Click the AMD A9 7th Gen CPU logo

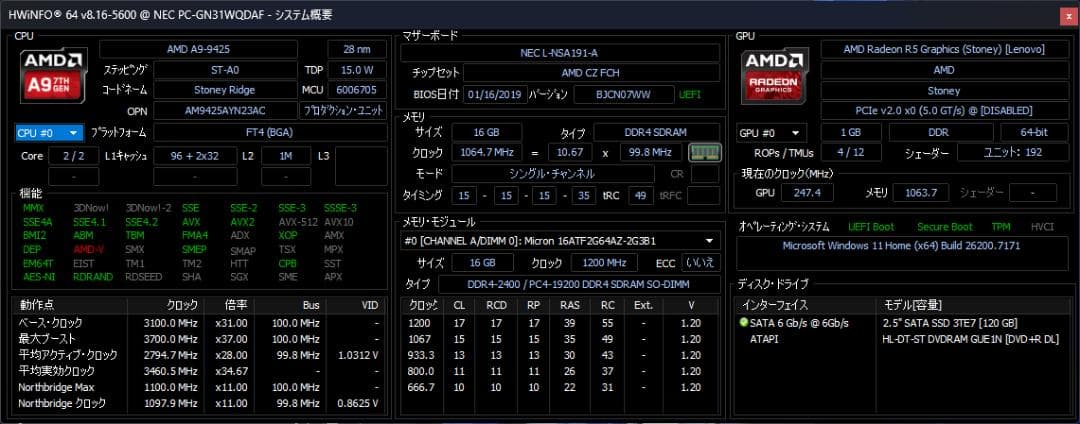[54, 75]
